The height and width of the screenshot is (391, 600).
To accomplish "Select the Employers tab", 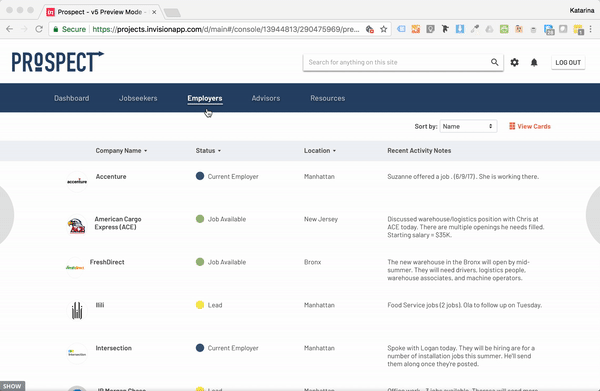I will 205,98.
